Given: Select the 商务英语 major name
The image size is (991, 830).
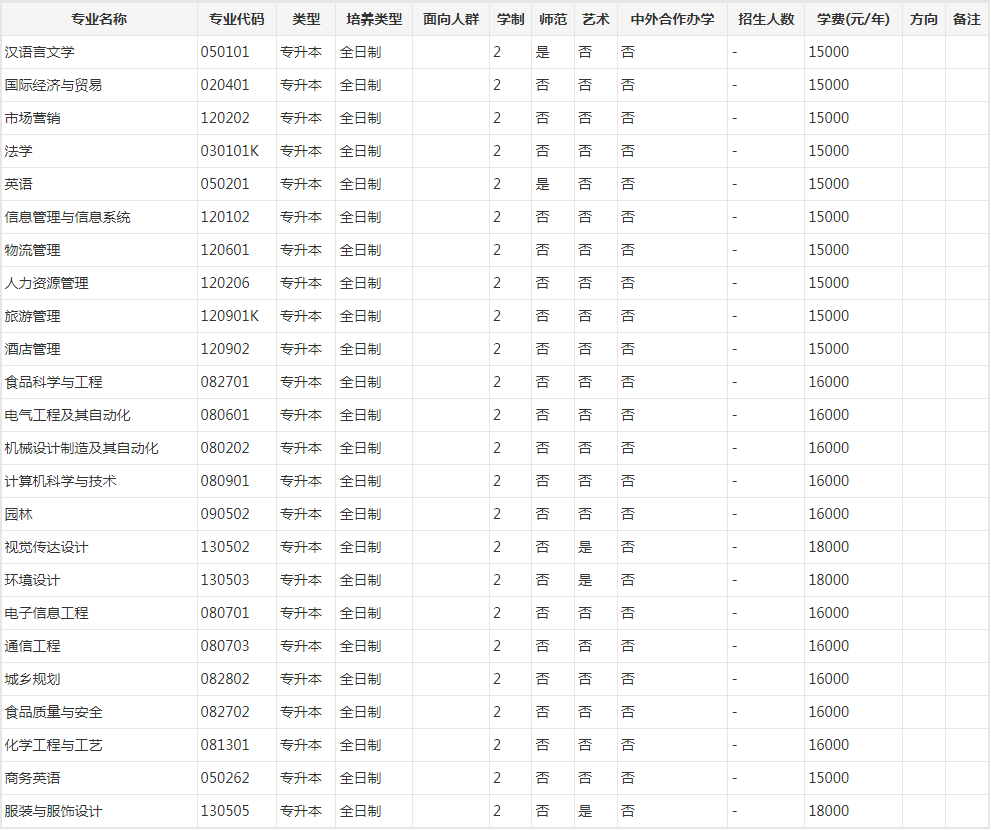Looking at the screenshot, I should tap(32, 778).
